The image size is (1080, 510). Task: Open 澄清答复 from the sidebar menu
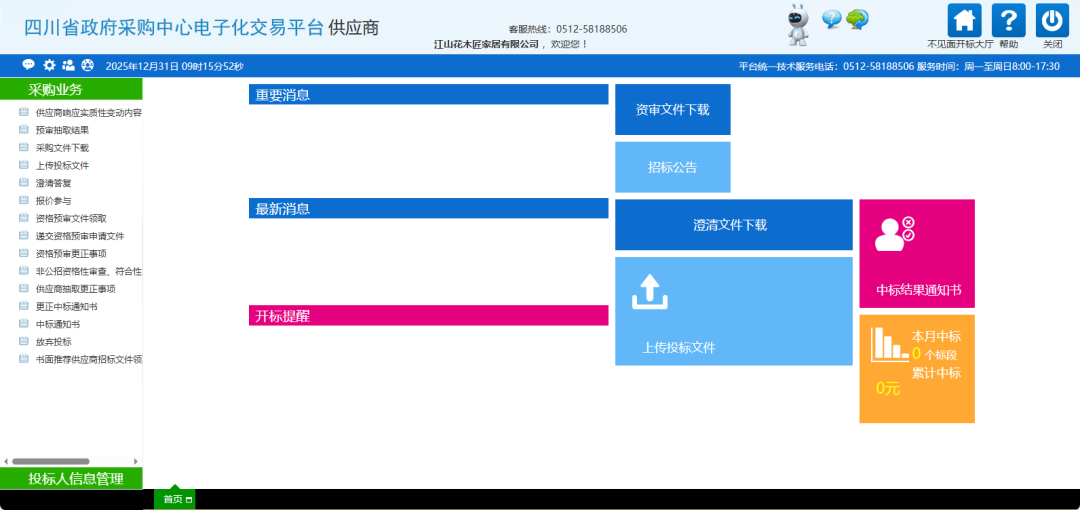click(53, 183)
